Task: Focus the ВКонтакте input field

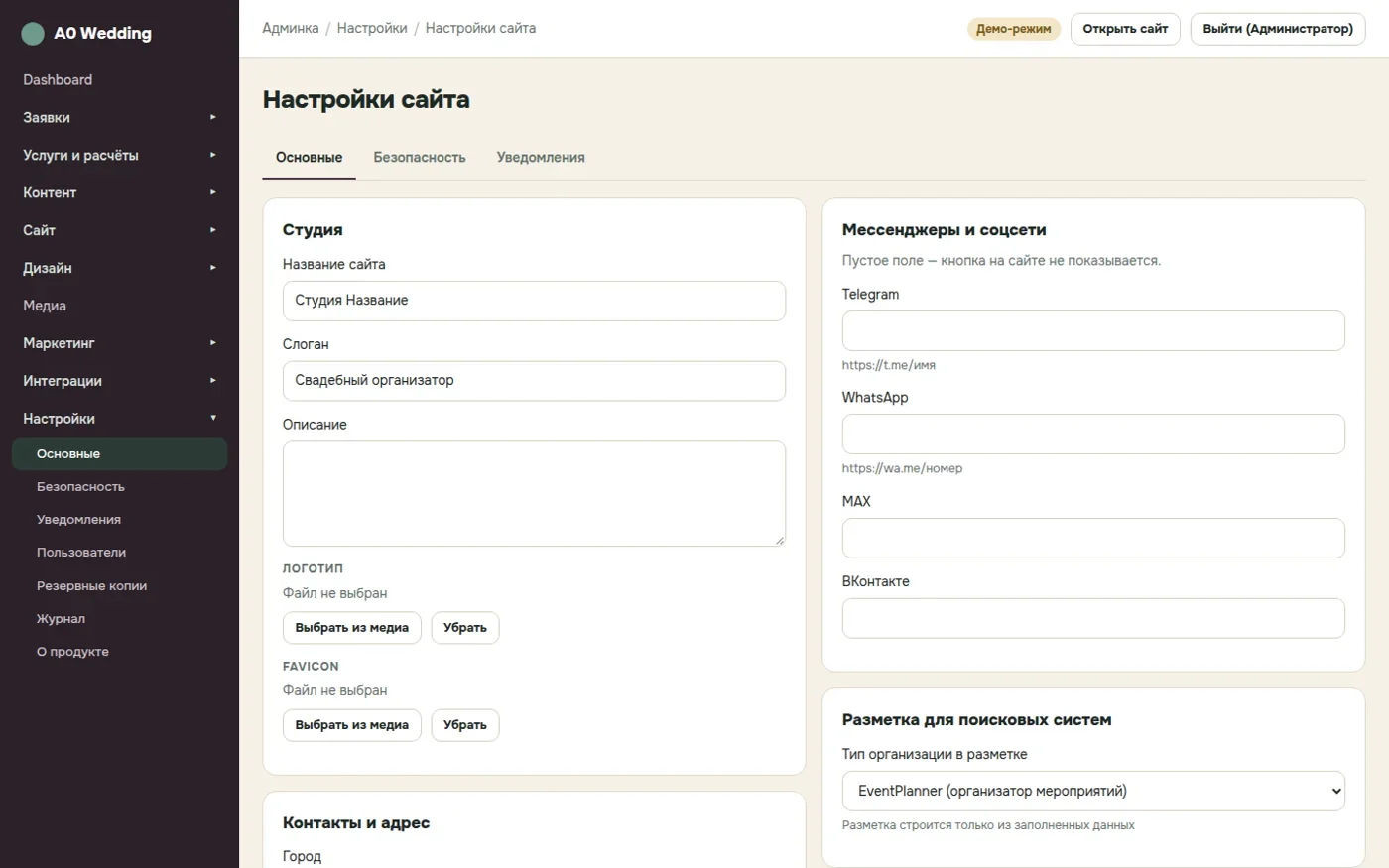Action: (x=1093, y=618)
